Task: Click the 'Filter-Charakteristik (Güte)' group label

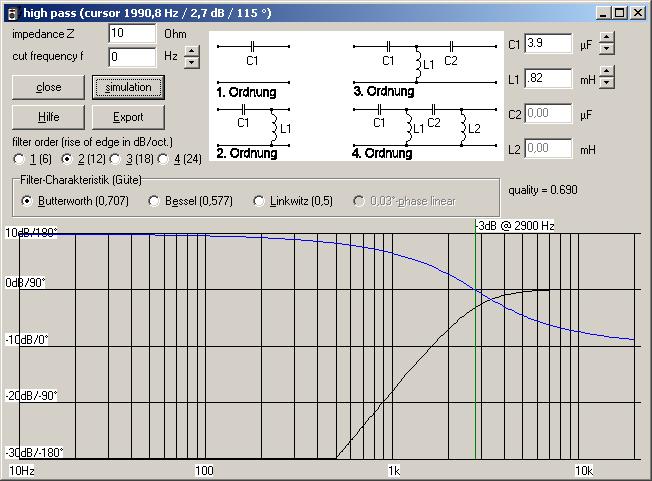Action: click(81, 180)
